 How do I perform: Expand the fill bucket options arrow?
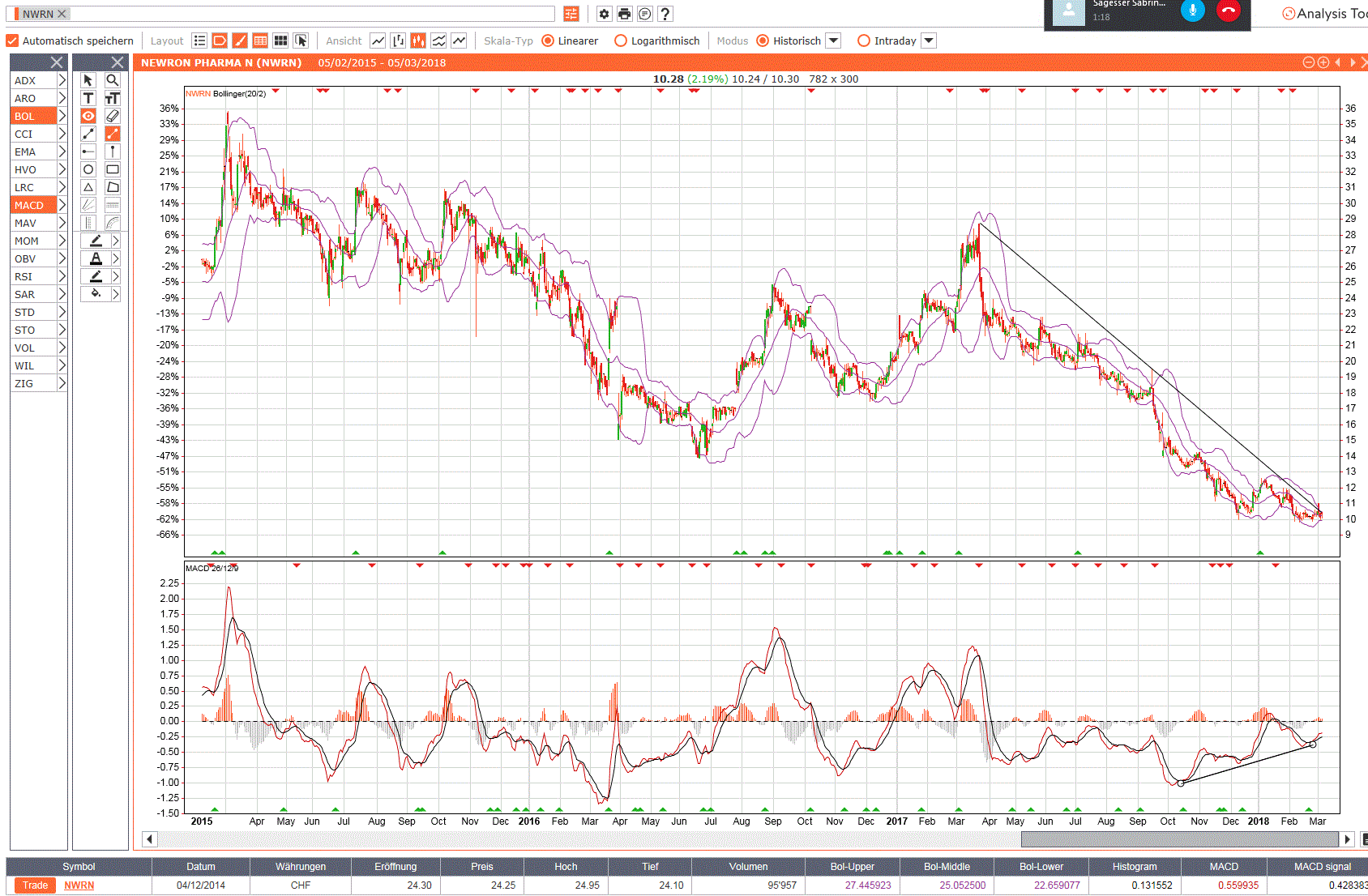116,294
